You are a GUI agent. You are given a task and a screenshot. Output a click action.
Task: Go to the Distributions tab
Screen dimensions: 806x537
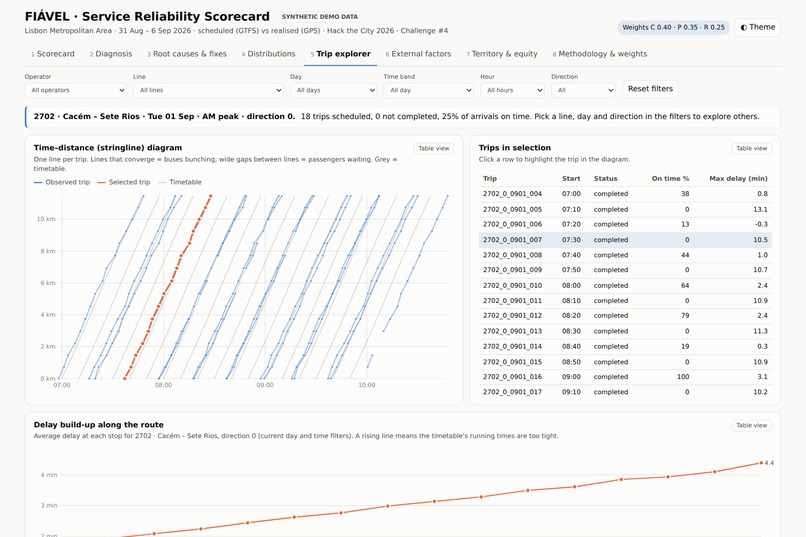click(x=268, y=54)
